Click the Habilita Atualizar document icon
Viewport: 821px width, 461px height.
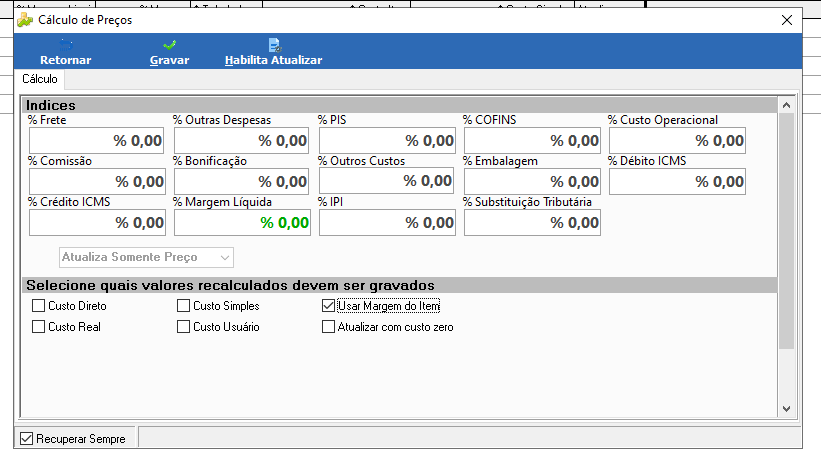tap(274, 45)
